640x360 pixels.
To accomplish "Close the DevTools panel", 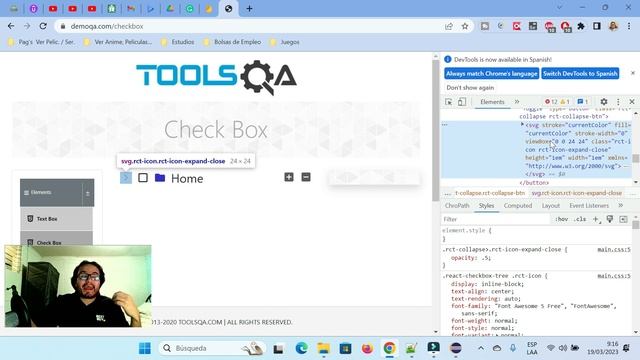I will [632, 102].
